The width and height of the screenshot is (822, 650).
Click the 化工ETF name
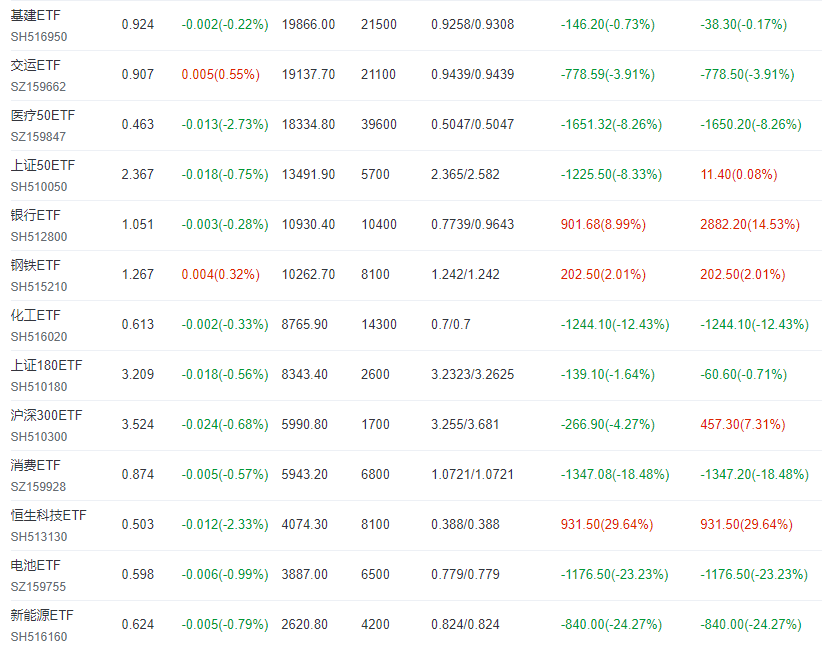(x=36, y=316)
